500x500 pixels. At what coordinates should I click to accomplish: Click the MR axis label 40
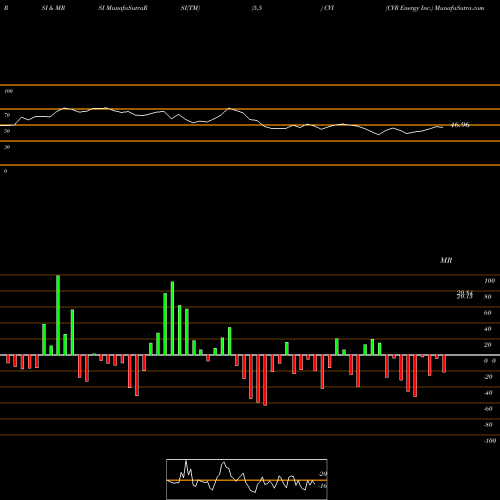point(488,329)
